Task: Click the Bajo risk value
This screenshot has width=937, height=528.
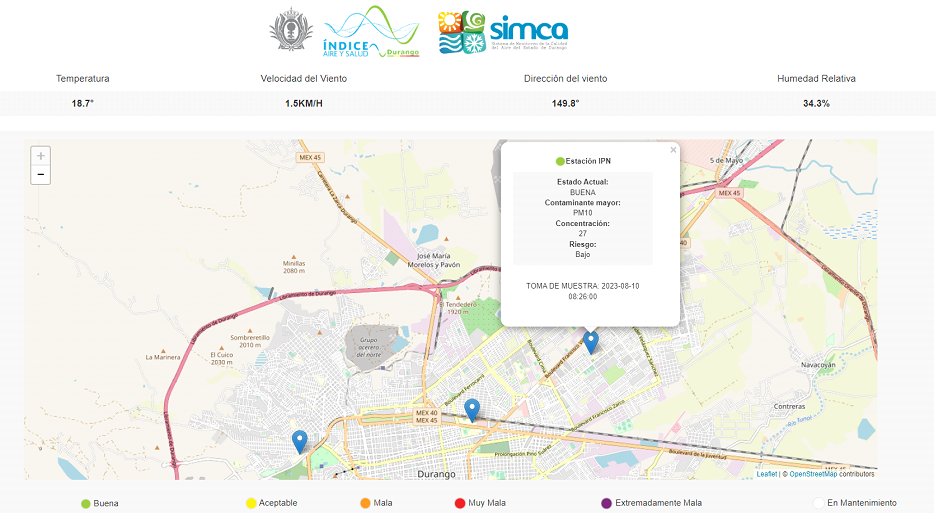Action: pyautogui.click(x=583, y=254)
